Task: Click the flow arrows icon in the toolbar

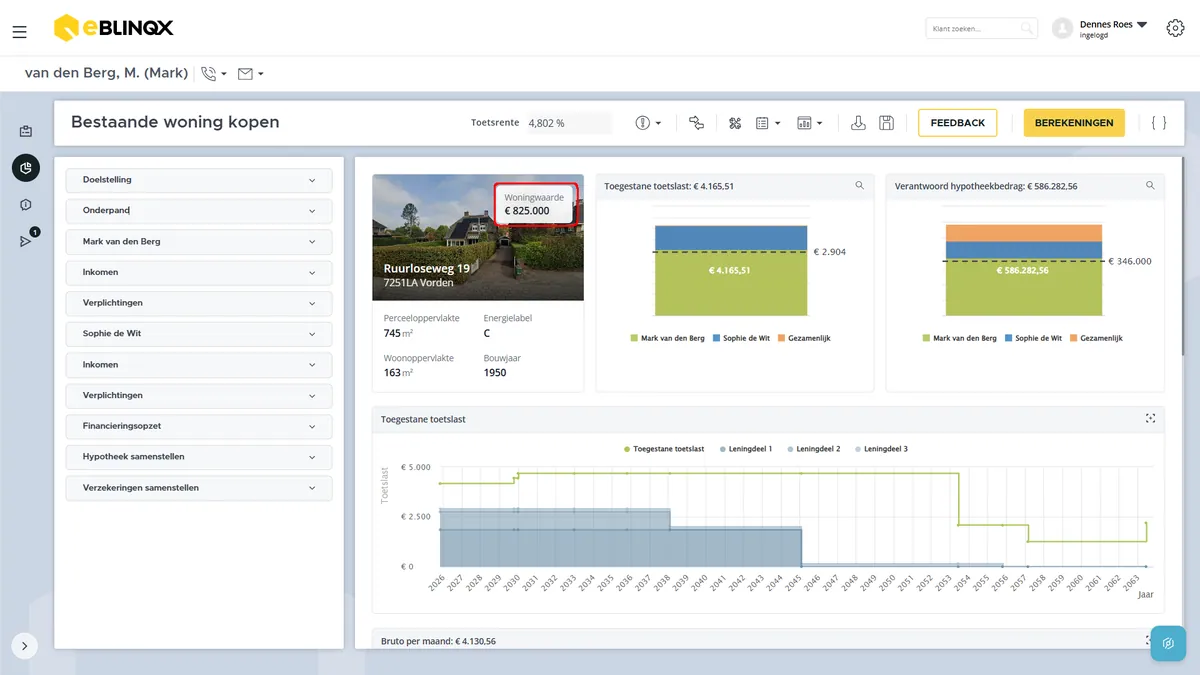Action: 696,123
